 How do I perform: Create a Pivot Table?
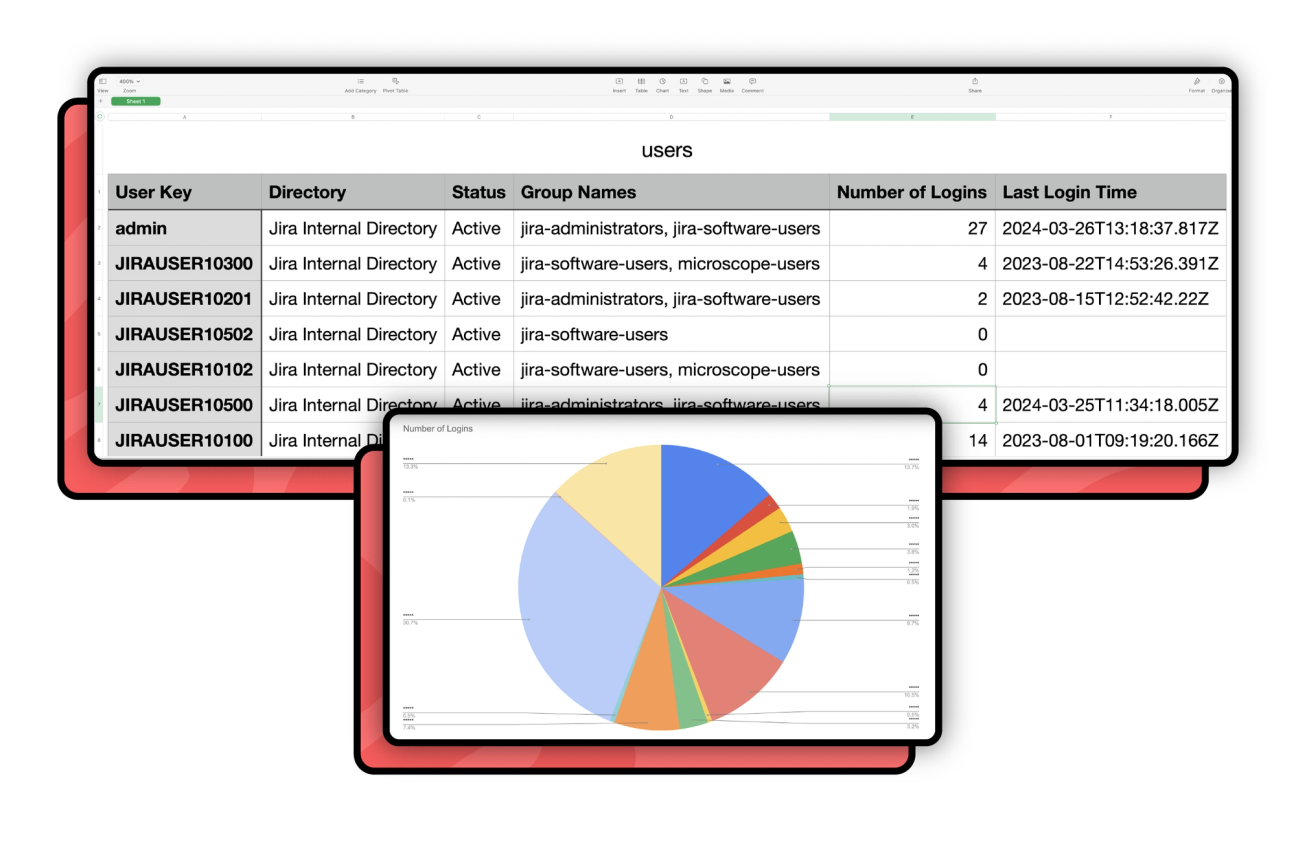coord(395,82)
